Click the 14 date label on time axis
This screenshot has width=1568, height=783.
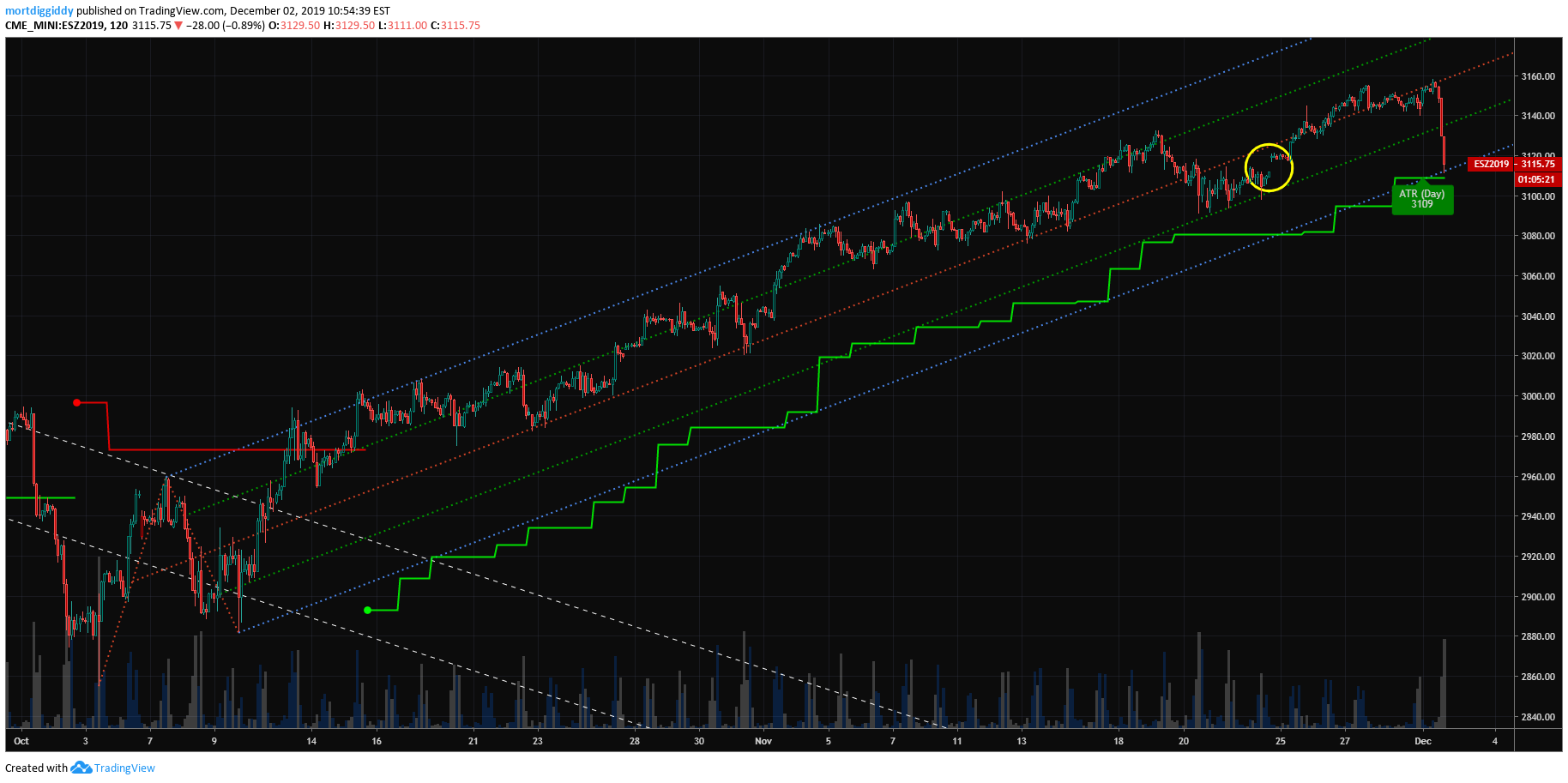311,741
